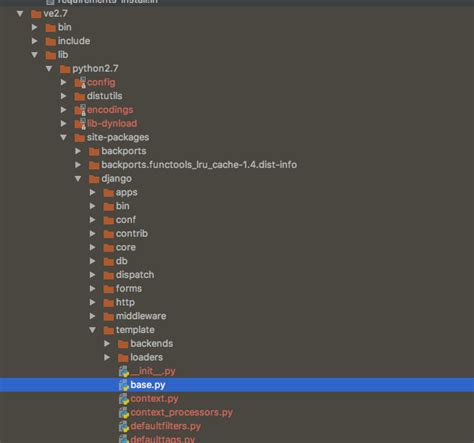Select the site-packages folder label
The height and width of the screenshot is (443, 474).
coord(118,138)
